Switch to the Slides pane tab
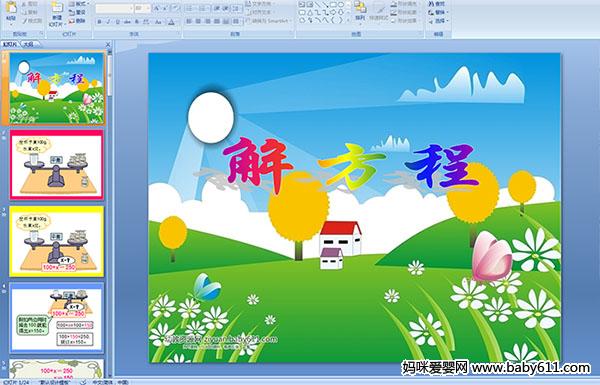The width and height of the screenshot is (600, 385). pos(10,44)
